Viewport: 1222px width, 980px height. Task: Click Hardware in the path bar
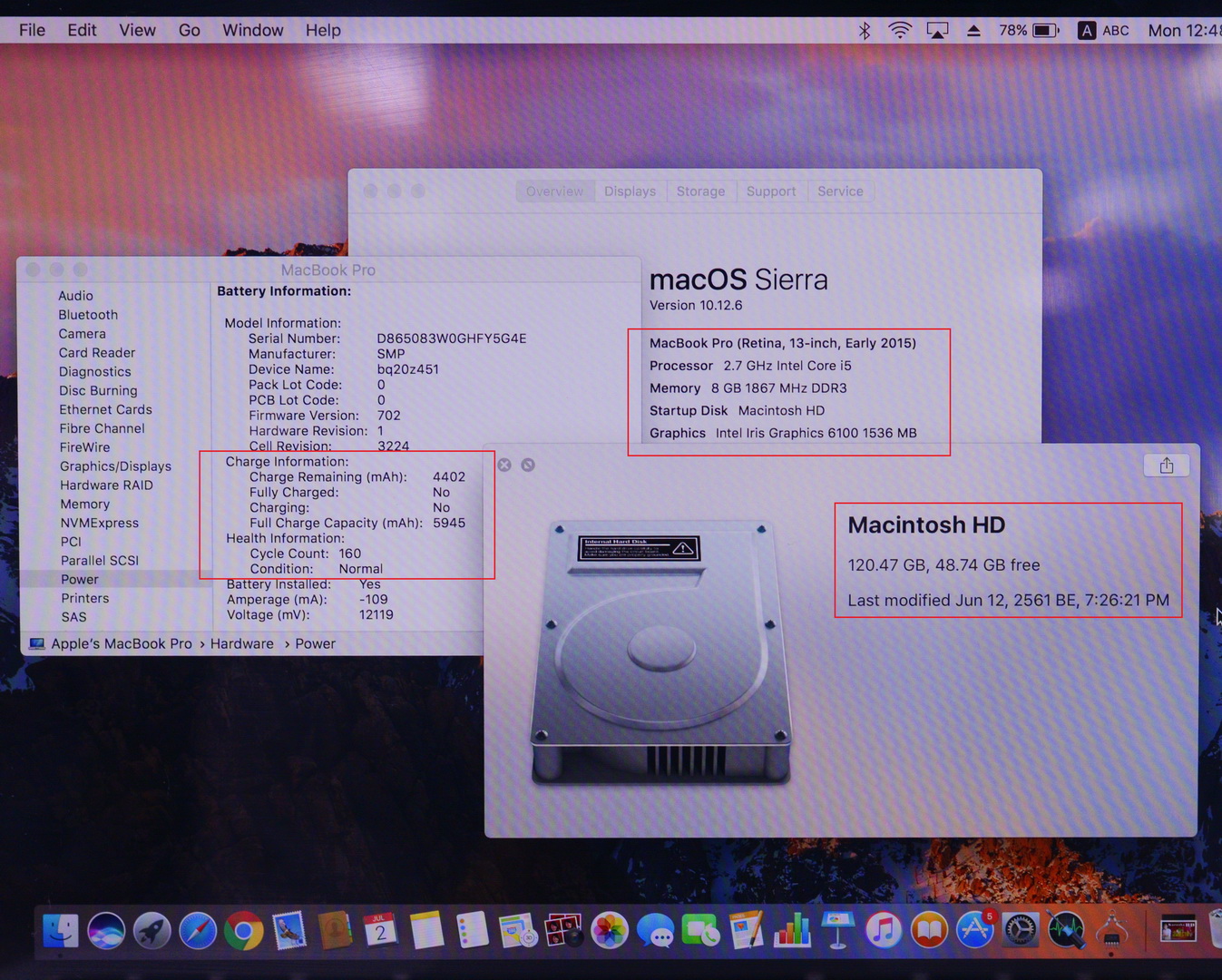pos(241,644)
